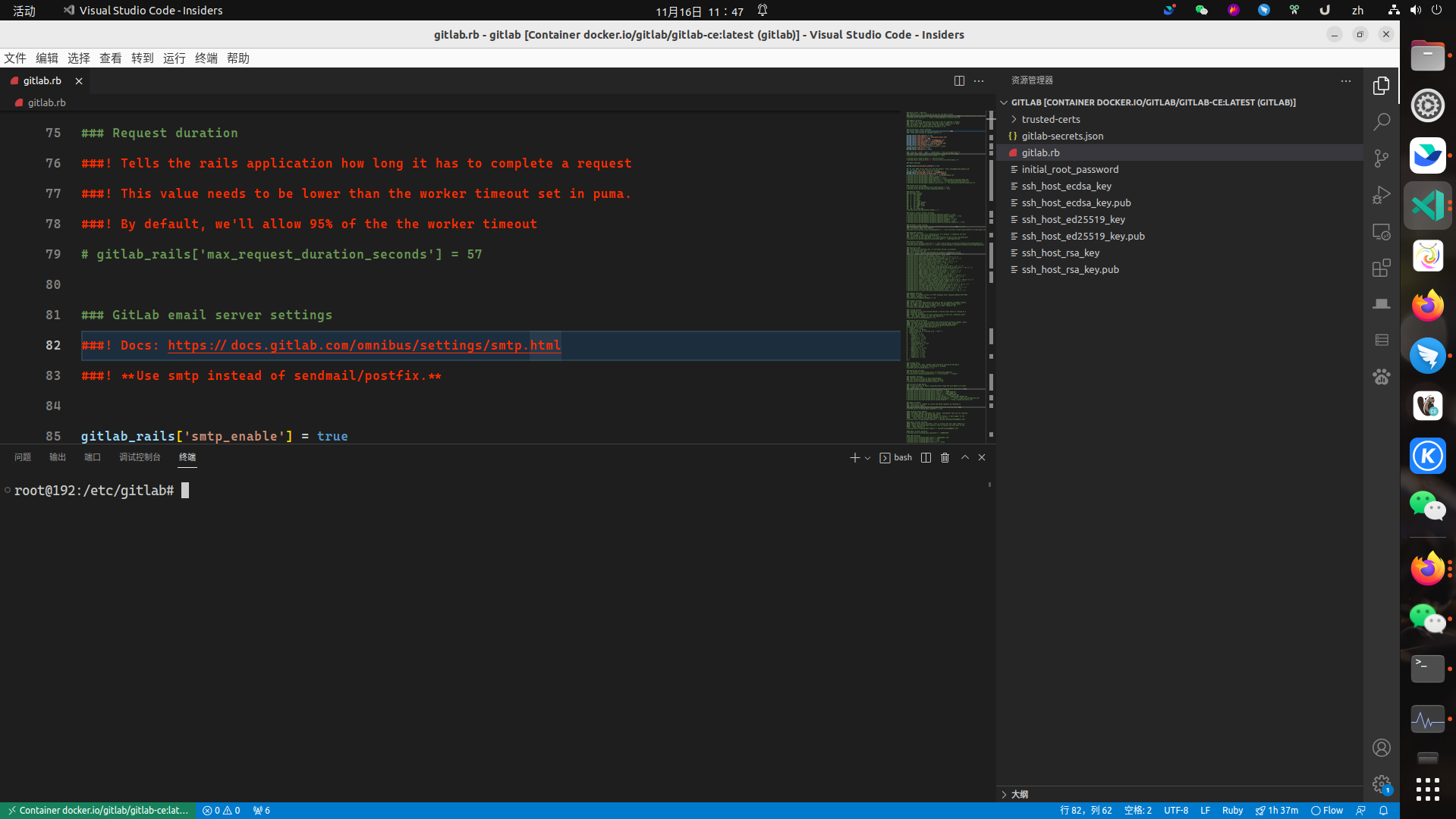Split the terminal panel
Screen dimensions: 1456x819
click(926, 457)
